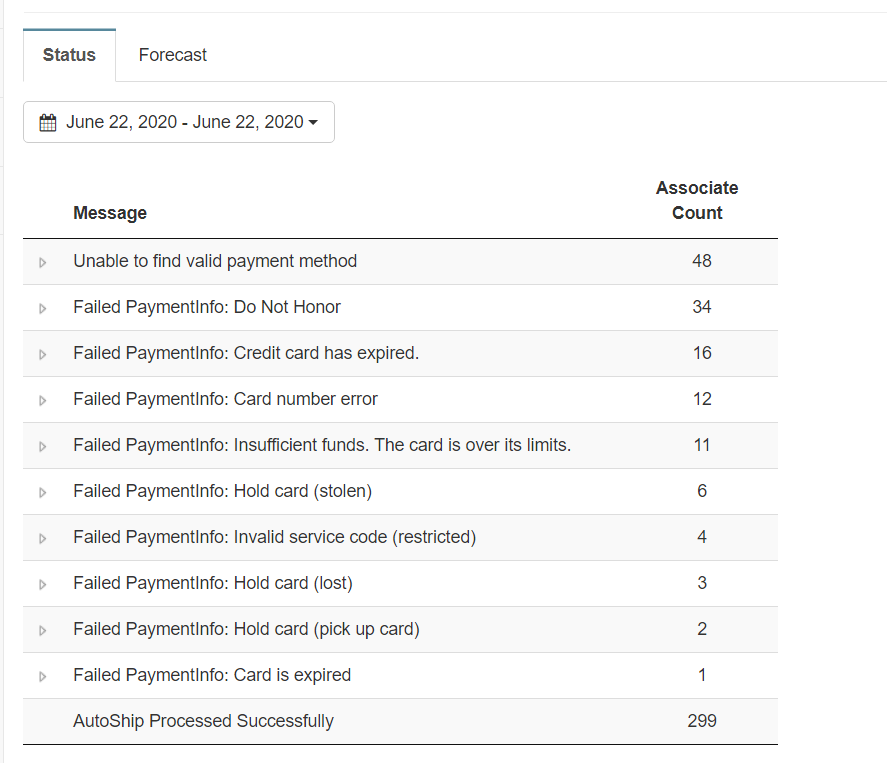The image size is (887, 763).
Task: Expand the Unable to find valid payment method row
Action: coord(42,262)
